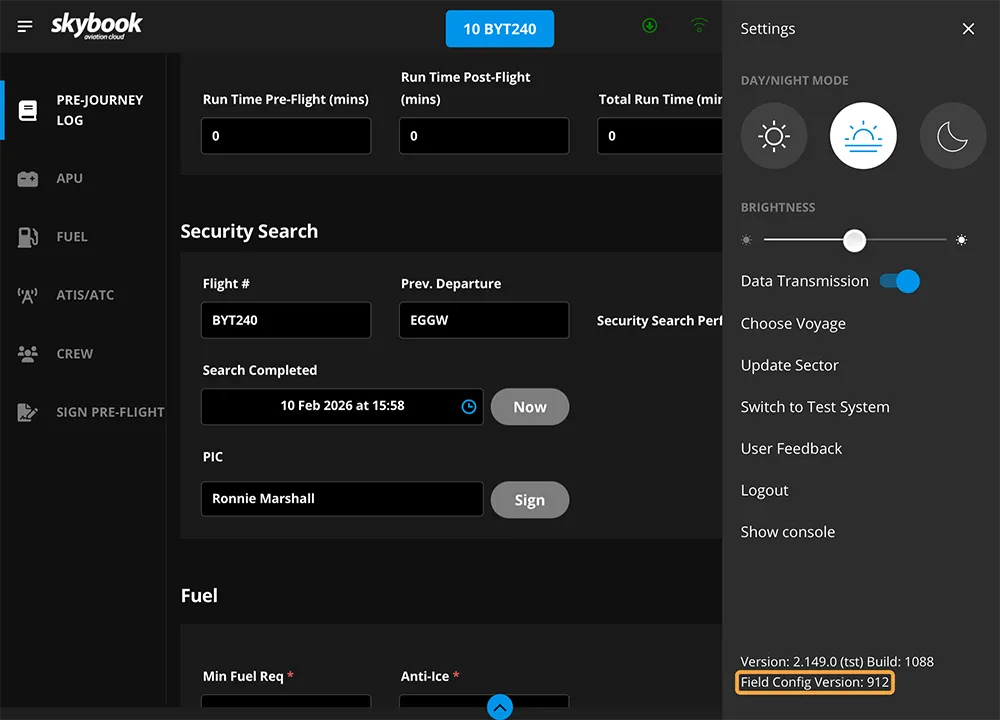Screen dimensions: 1000x720
Task: Click the wifi connectivity icon
Action: 699,25
